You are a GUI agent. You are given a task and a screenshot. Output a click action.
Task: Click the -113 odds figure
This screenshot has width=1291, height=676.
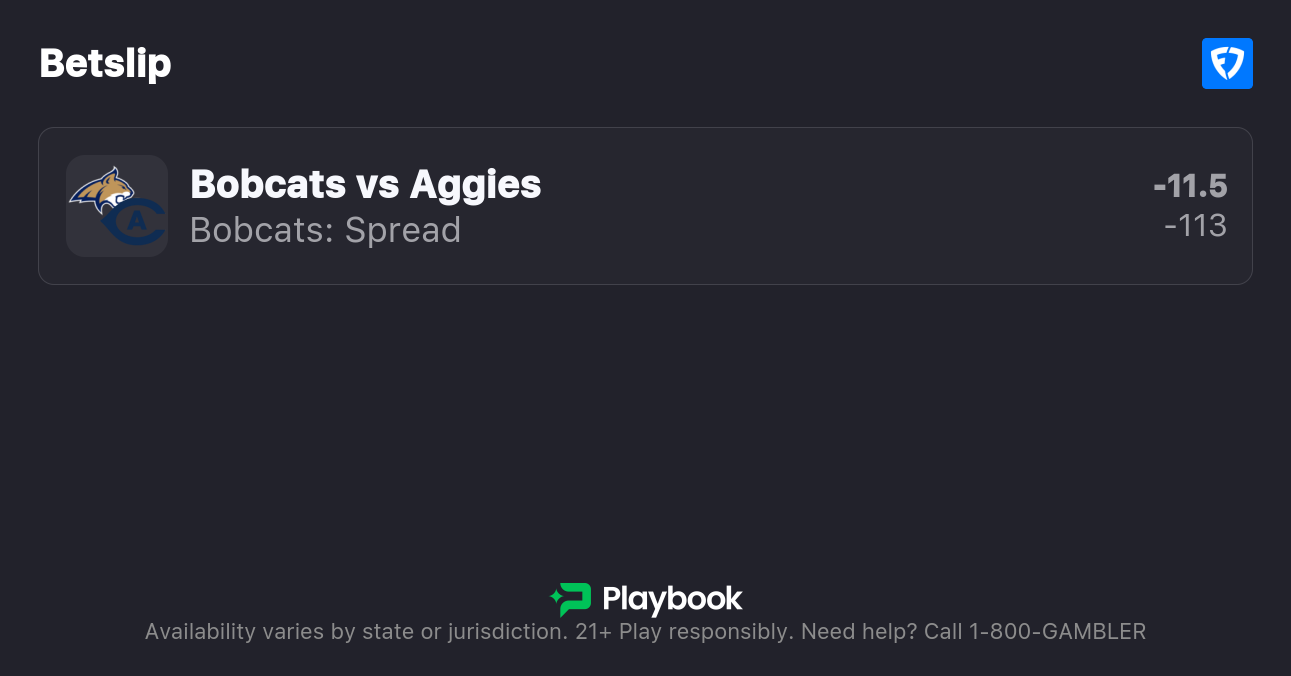(x=1196, y=226)
